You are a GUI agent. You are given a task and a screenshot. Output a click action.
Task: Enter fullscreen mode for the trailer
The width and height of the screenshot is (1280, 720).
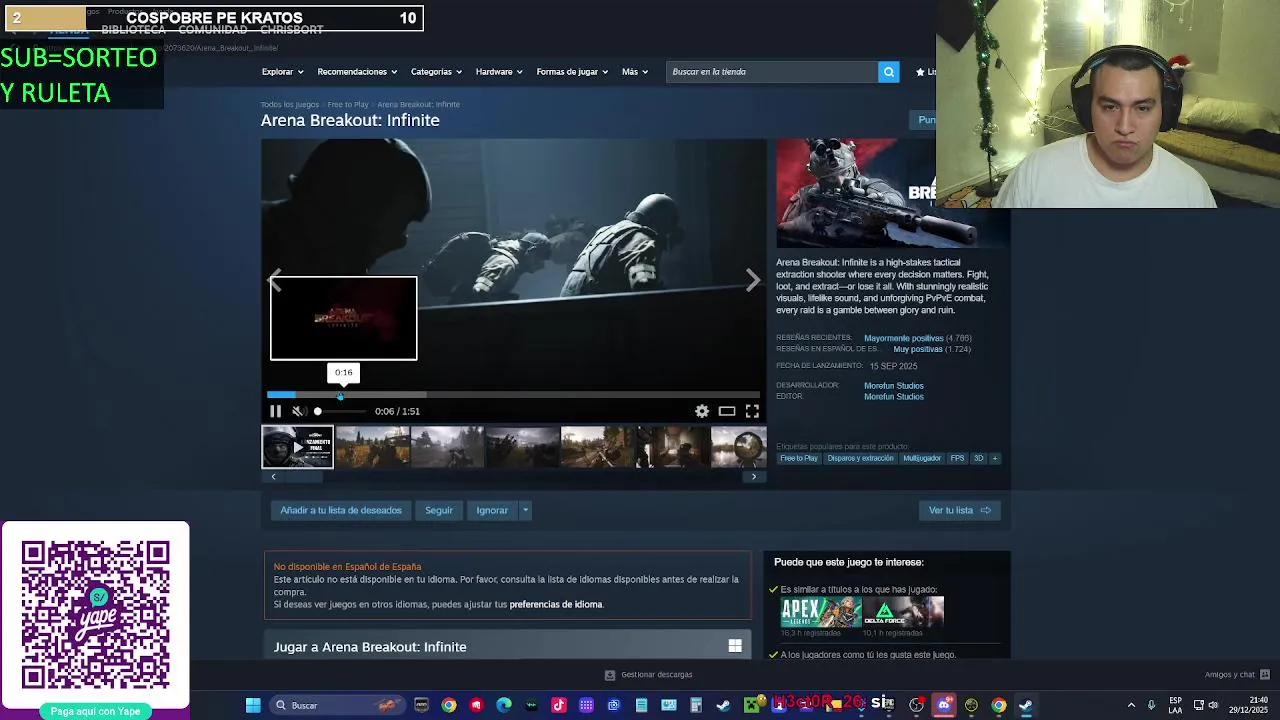752,411
